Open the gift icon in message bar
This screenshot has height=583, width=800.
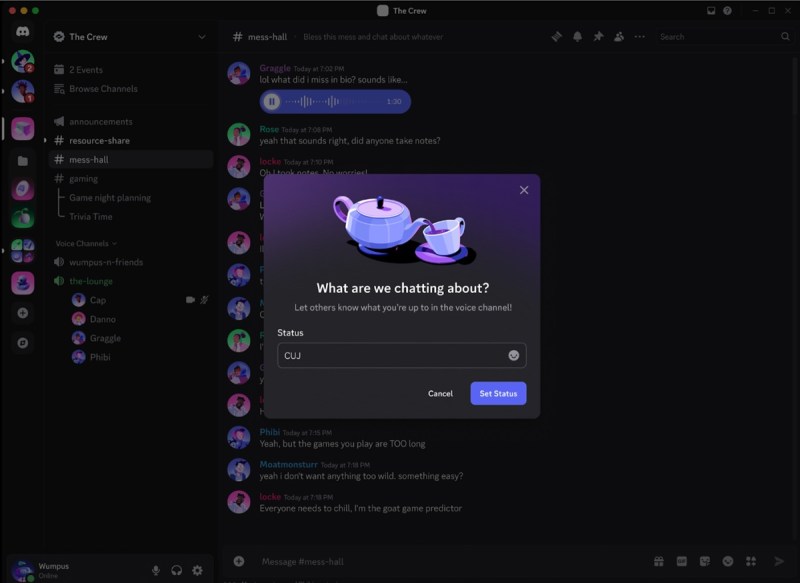[659, 562]
